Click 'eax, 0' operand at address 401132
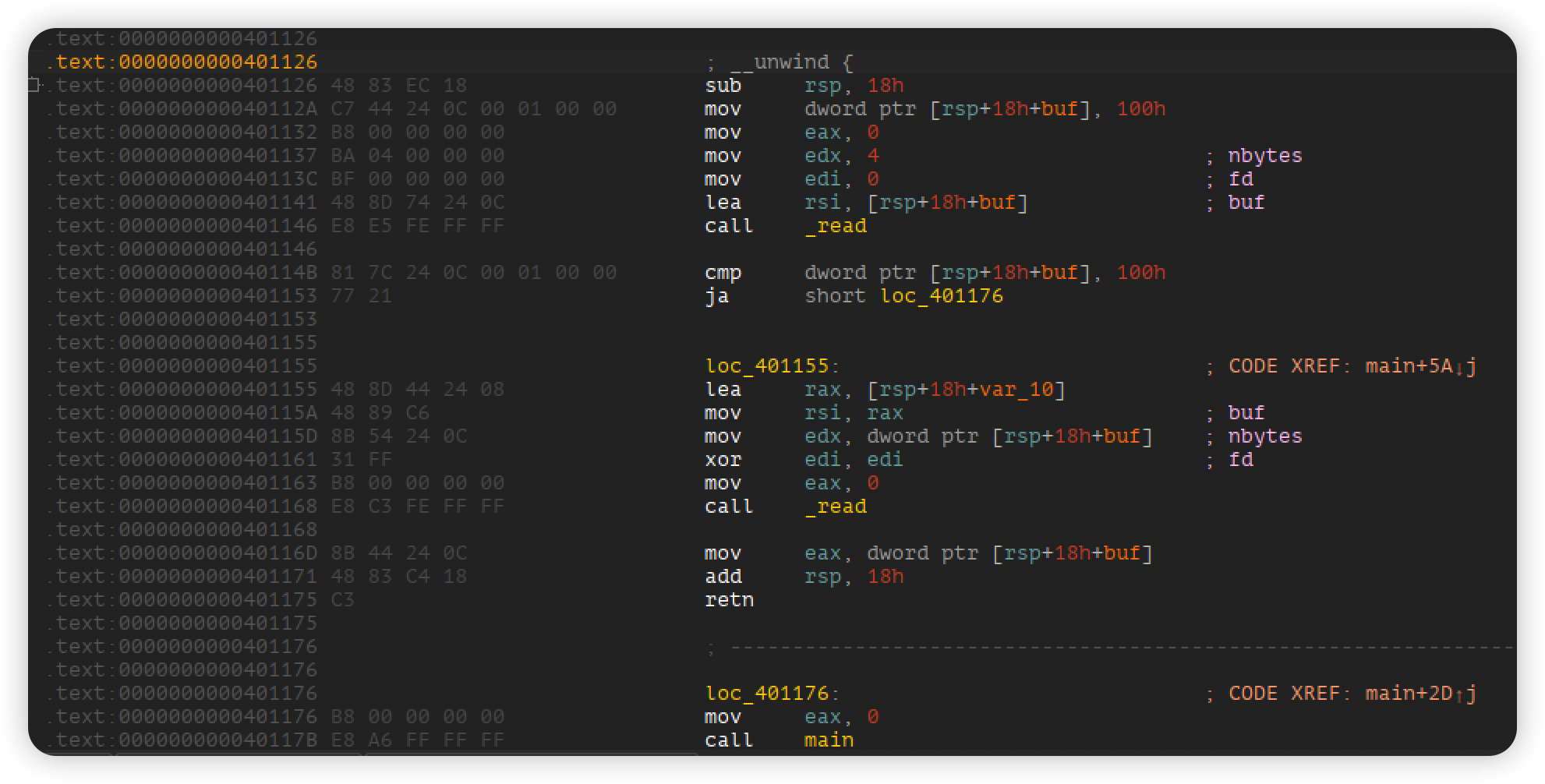The width and height of the screenshot is (1545, 784). pyautogui.click(x=842, y=132)
